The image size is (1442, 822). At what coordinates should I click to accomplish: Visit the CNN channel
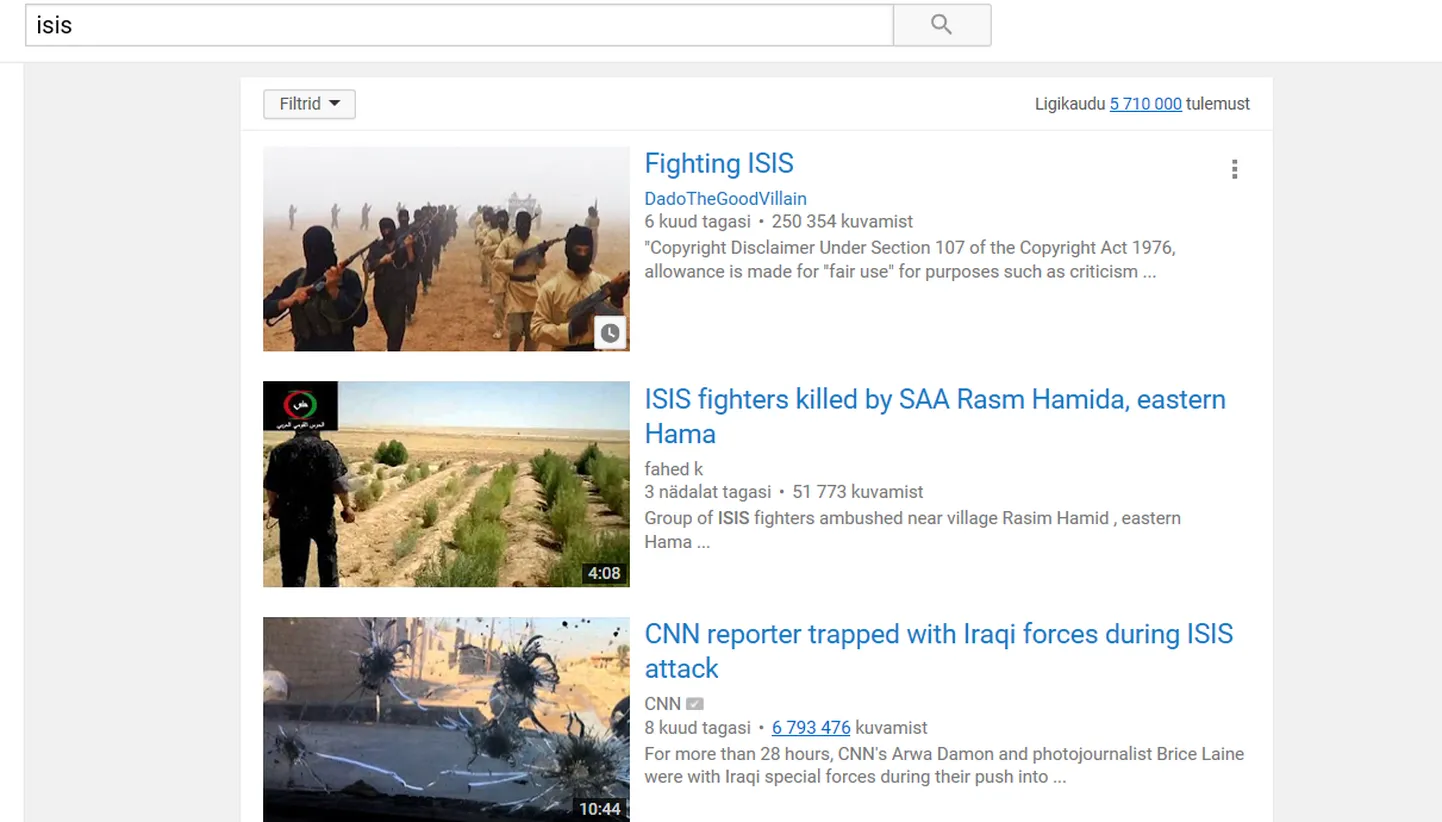point(662,704)
